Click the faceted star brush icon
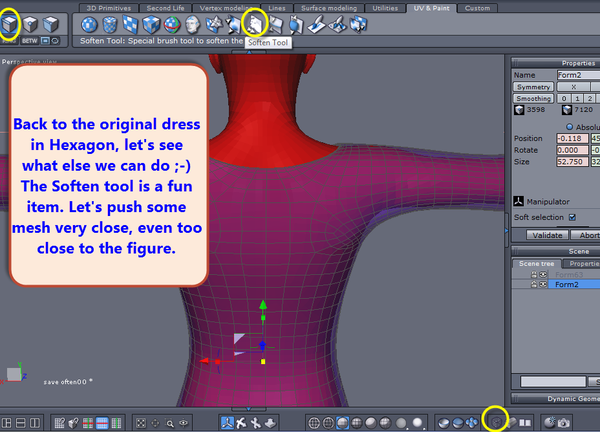The height and width of the screenshot is (432, 600). (214, 24)
